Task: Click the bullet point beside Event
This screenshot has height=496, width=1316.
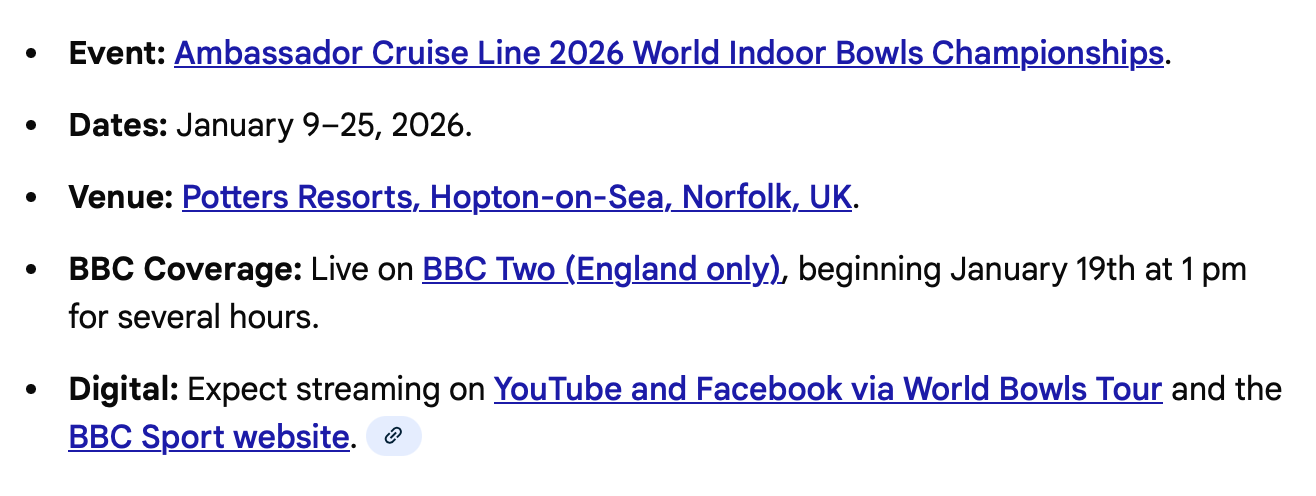Action: (35, 54)
